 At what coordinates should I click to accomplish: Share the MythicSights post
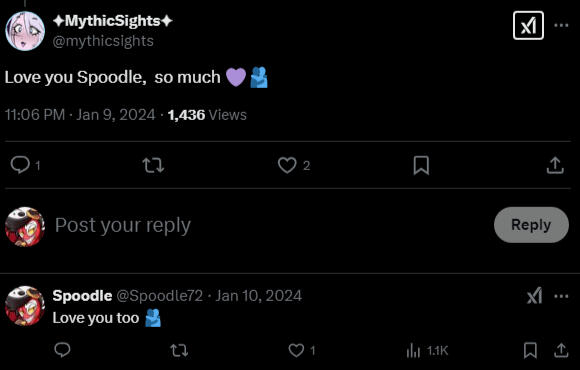(x=555, y=165)
